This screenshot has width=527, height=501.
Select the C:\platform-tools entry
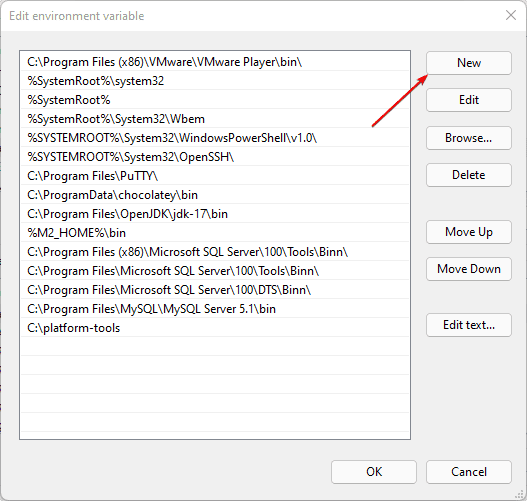pos(215,328)
